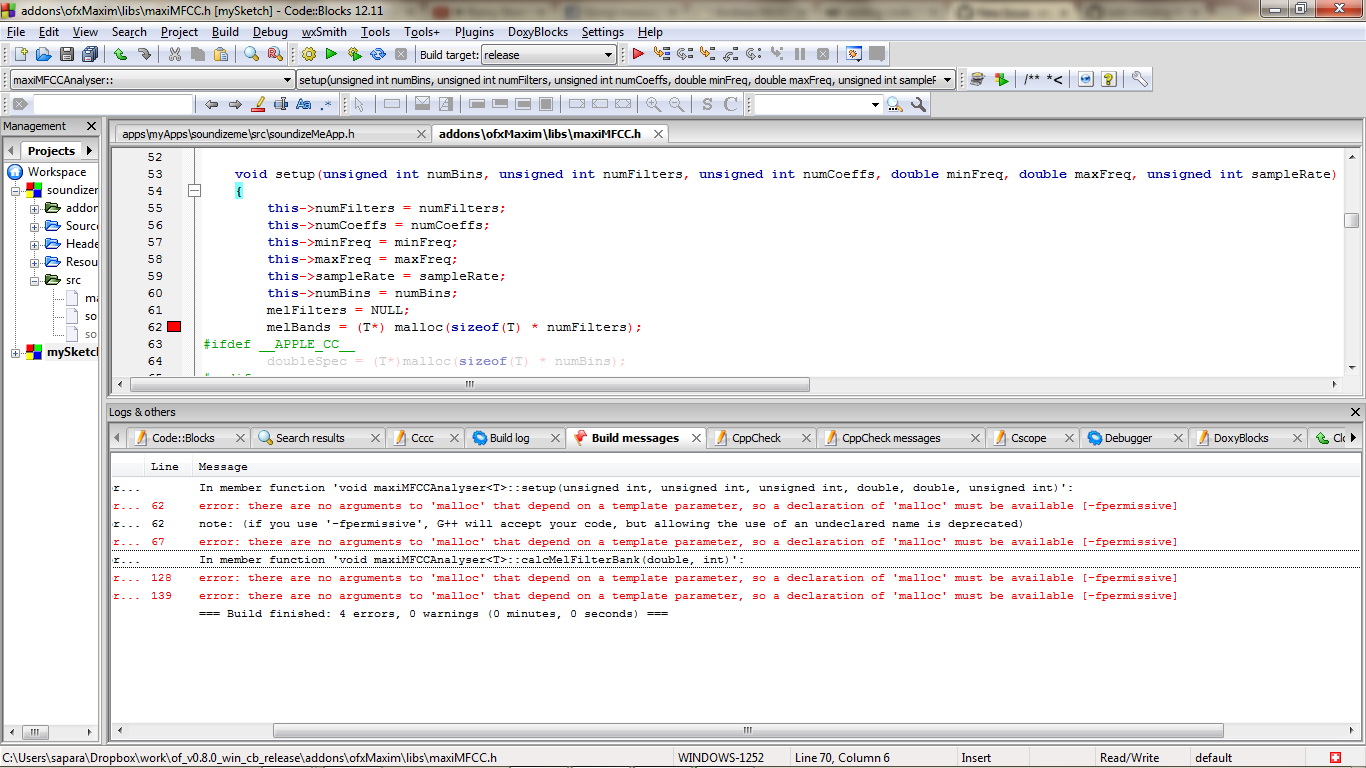Open the File menu

[16, 32]
